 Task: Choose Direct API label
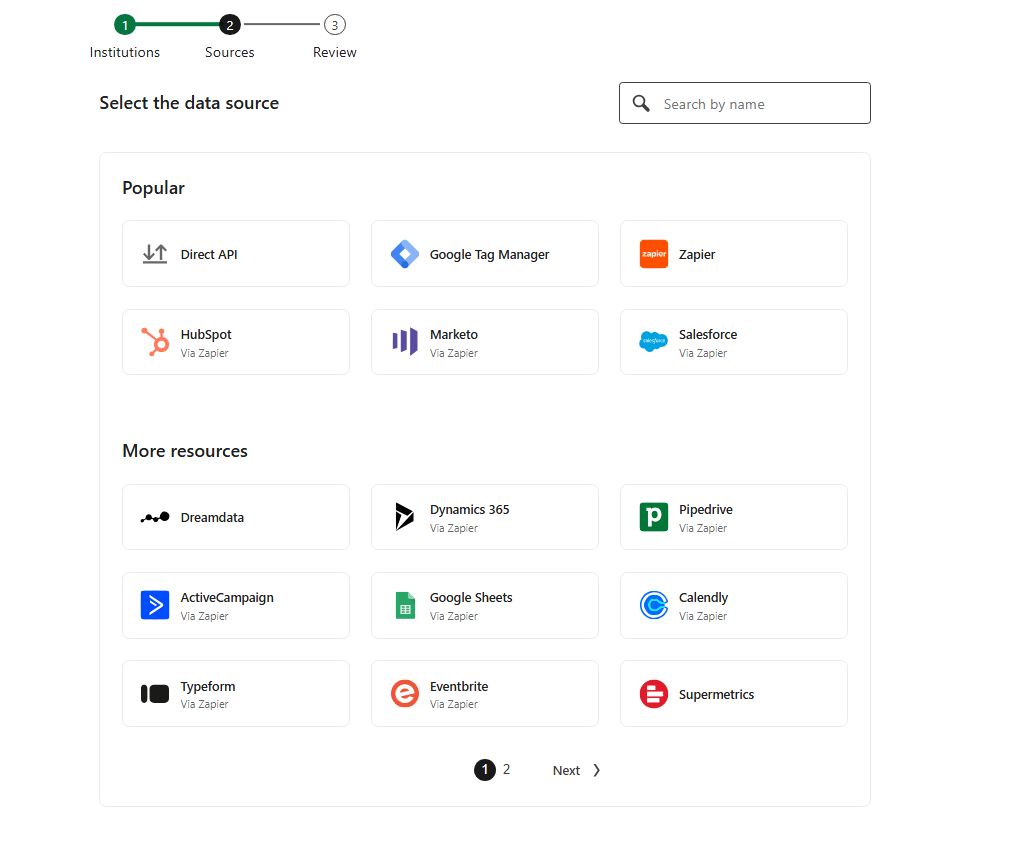(209, 255)
